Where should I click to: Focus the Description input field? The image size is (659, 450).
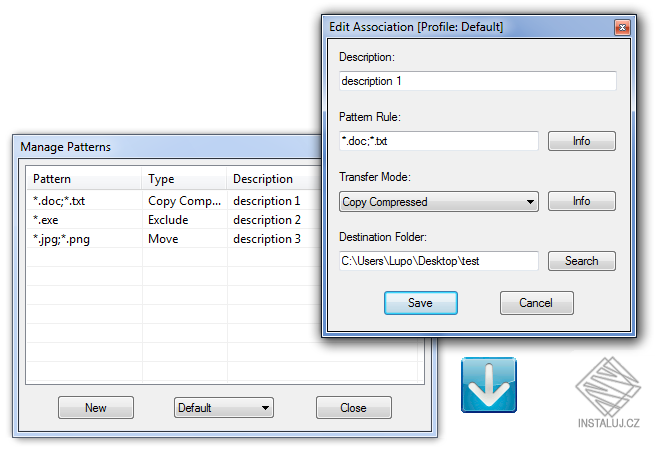point(477,81)
